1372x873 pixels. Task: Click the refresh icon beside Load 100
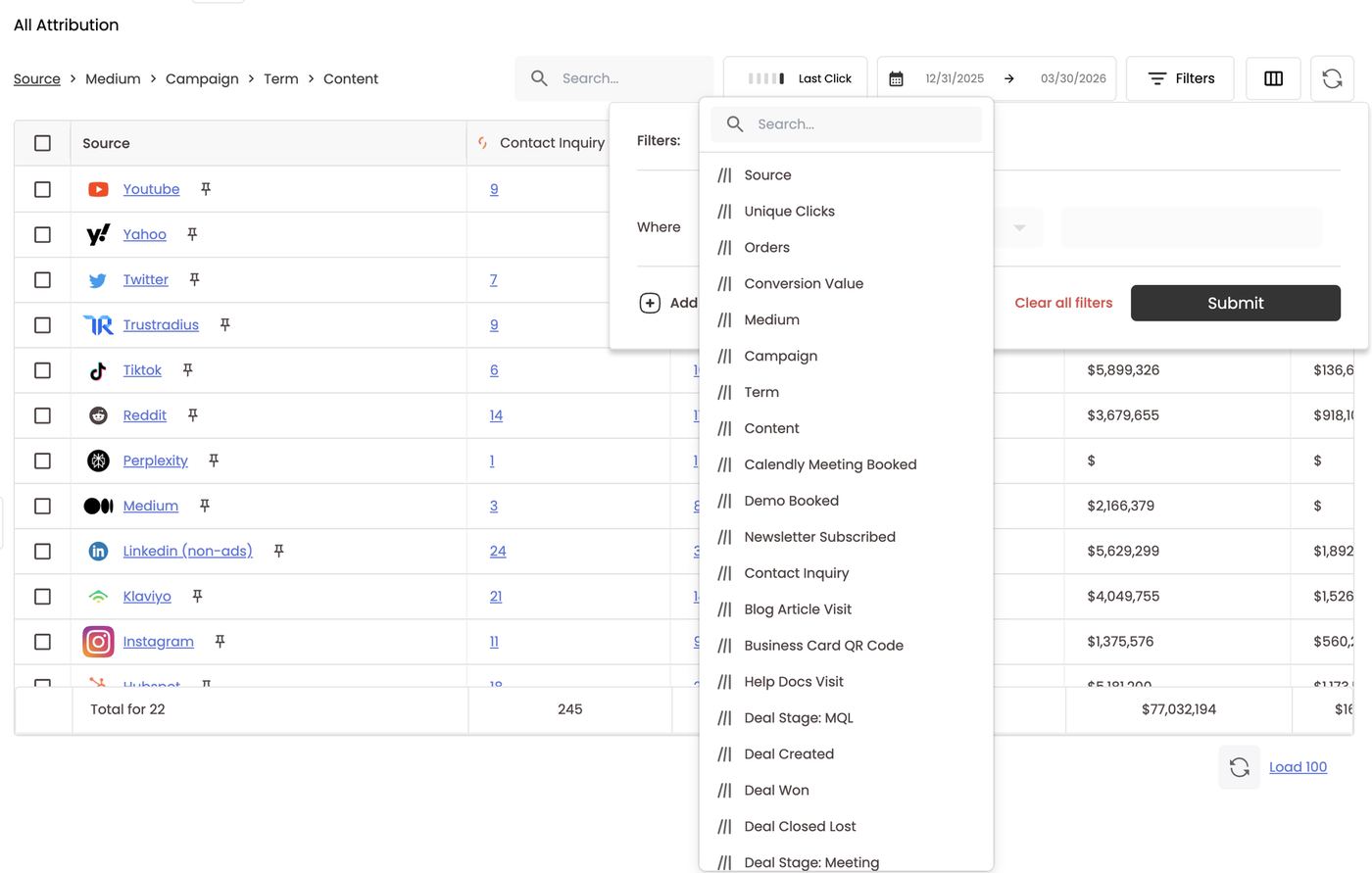tap(1239, 767)
